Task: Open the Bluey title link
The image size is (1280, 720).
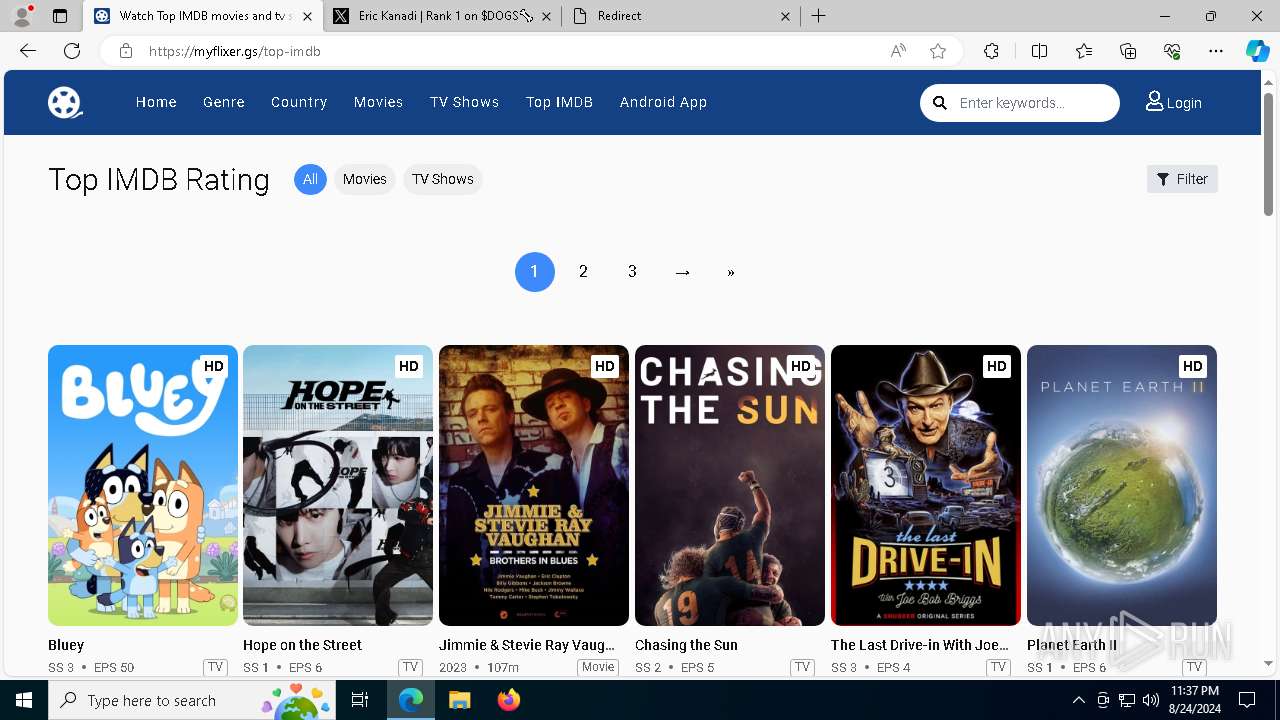Action: click(x=66, y=645)
